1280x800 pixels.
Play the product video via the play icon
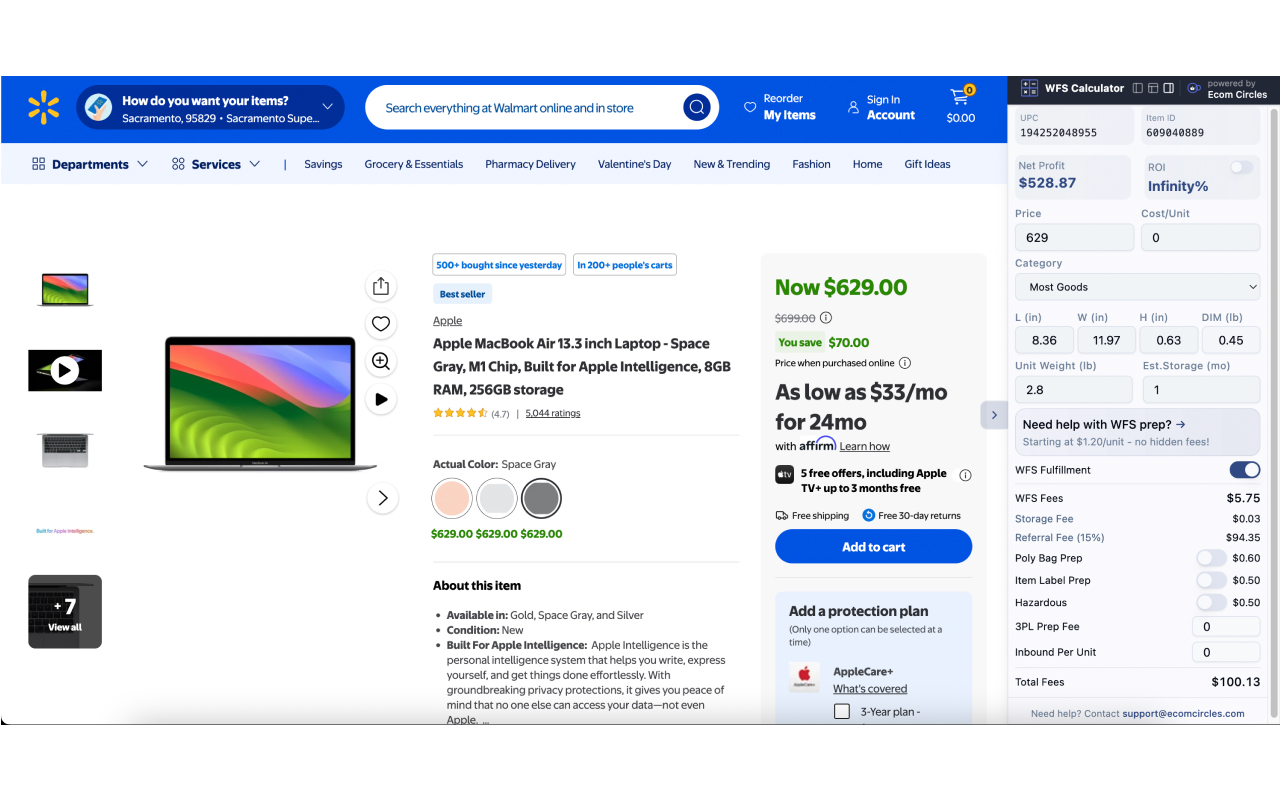[381, 399]
